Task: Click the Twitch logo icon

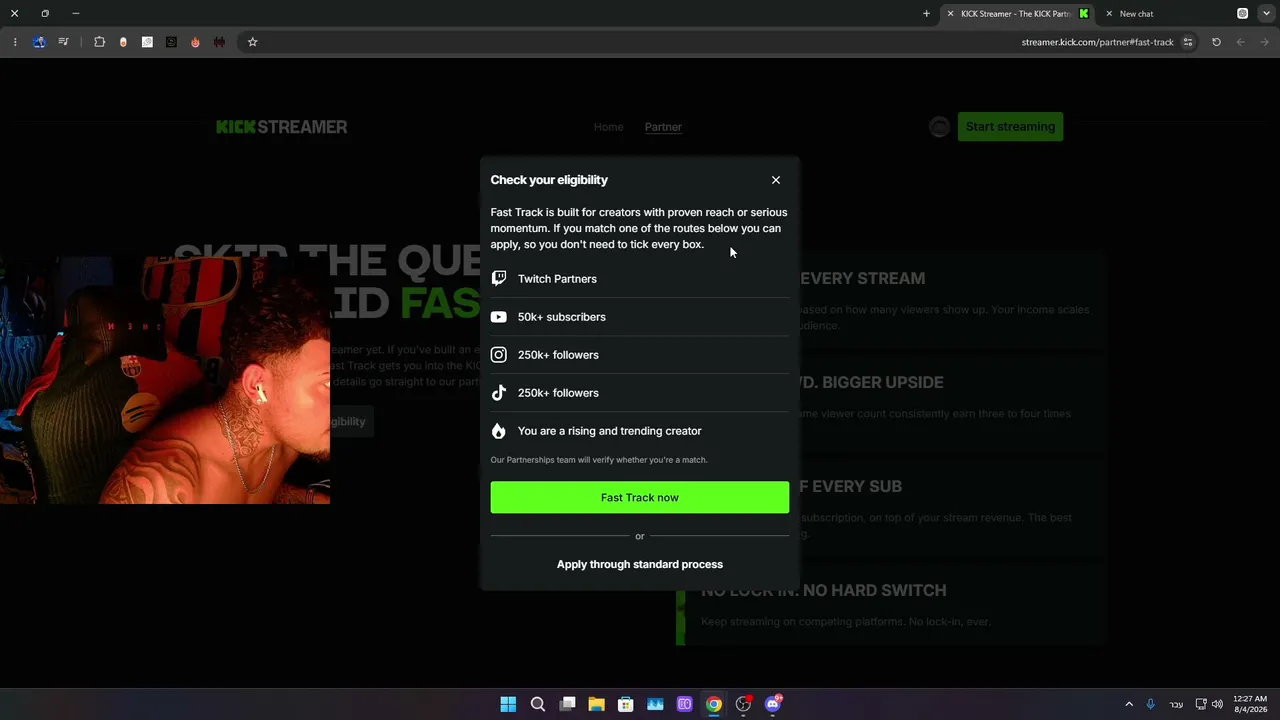Action: pos(499,279)
